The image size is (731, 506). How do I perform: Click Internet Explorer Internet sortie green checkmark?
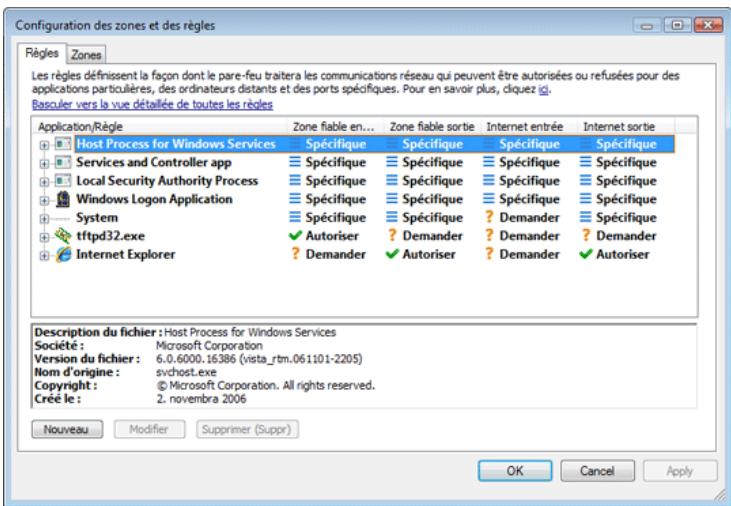click(586, 254)
